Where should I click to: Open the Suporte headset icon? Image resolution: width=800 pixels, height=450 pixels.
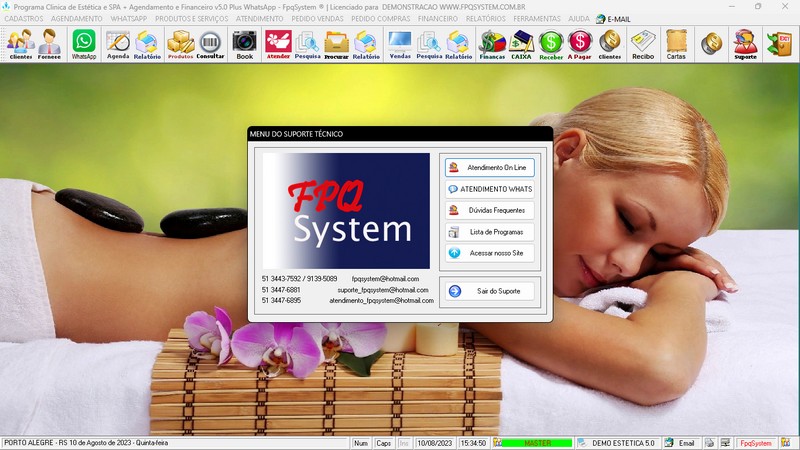point(745,44)
